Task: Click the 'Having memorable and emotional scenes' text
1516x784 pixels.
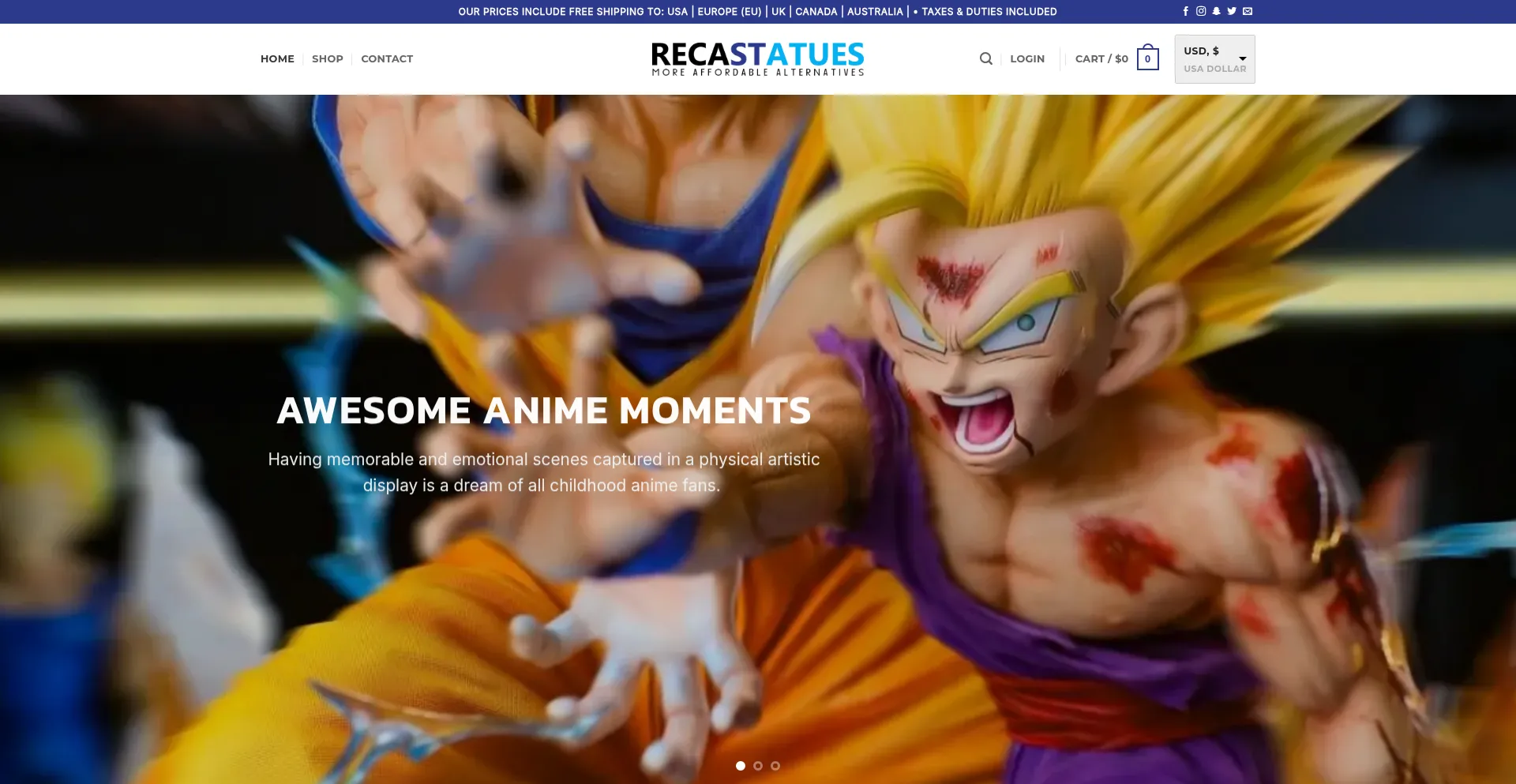Action: click(x=544, y=472)
